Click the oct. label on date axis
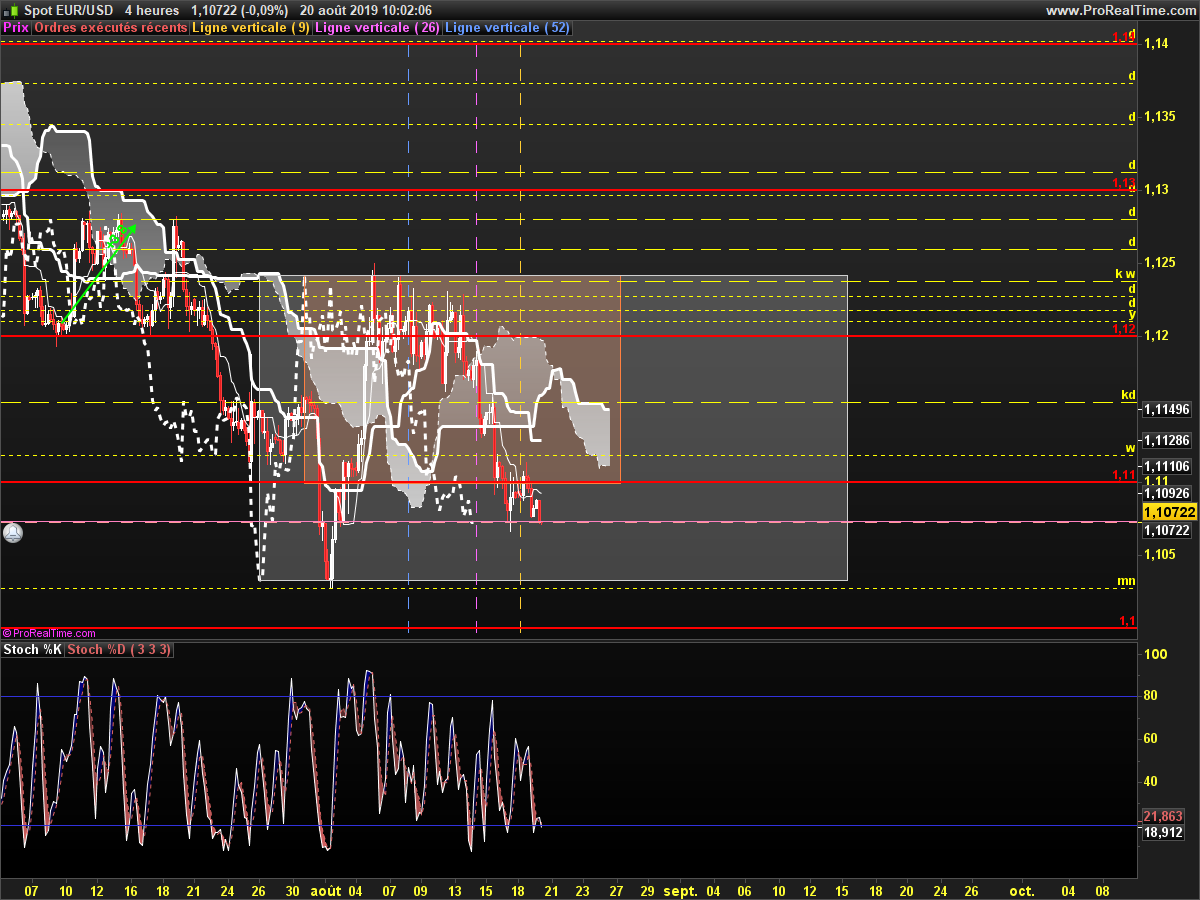1200x900 pixels. pos(1021,890)
